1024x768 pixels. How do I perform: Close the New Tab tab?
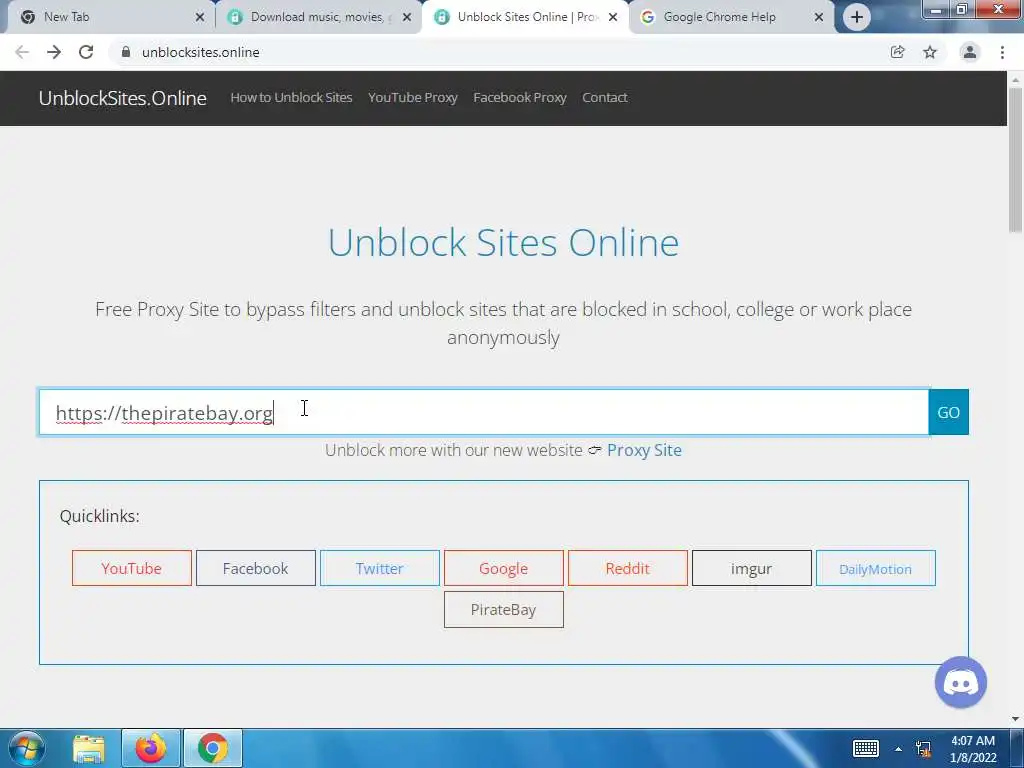(200, 18)
